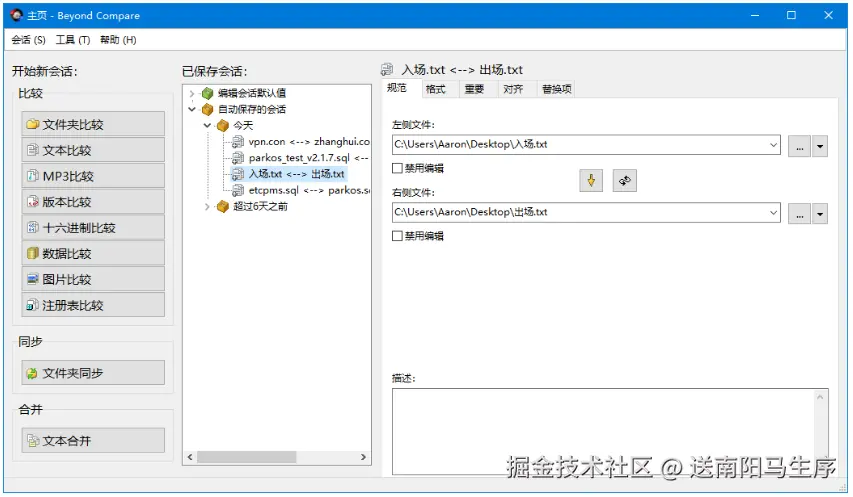
Task: Minimize the Beyond Compare window
Action: [755, 15]
